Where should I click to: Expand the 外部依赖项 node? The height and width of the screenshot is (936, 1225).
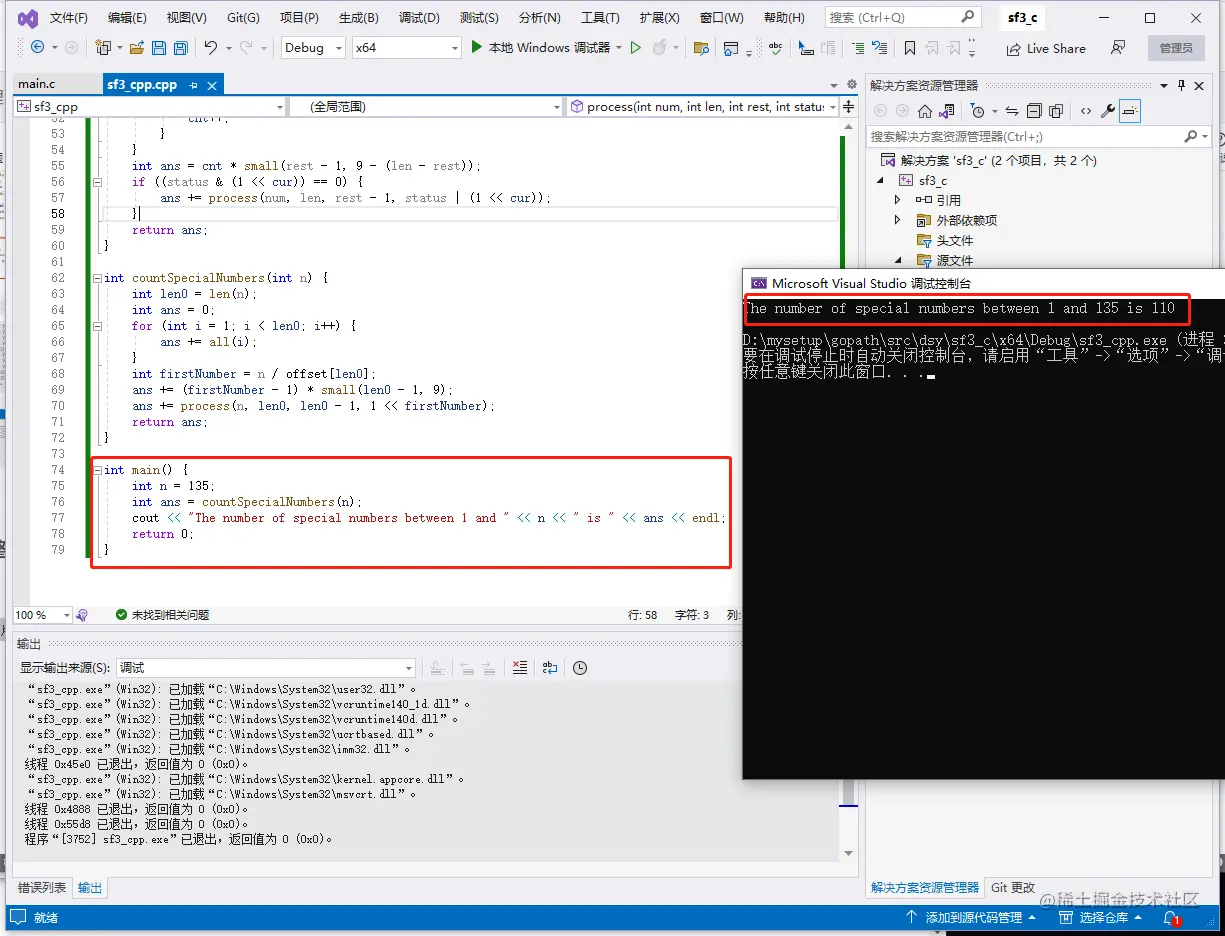[897, 220]
